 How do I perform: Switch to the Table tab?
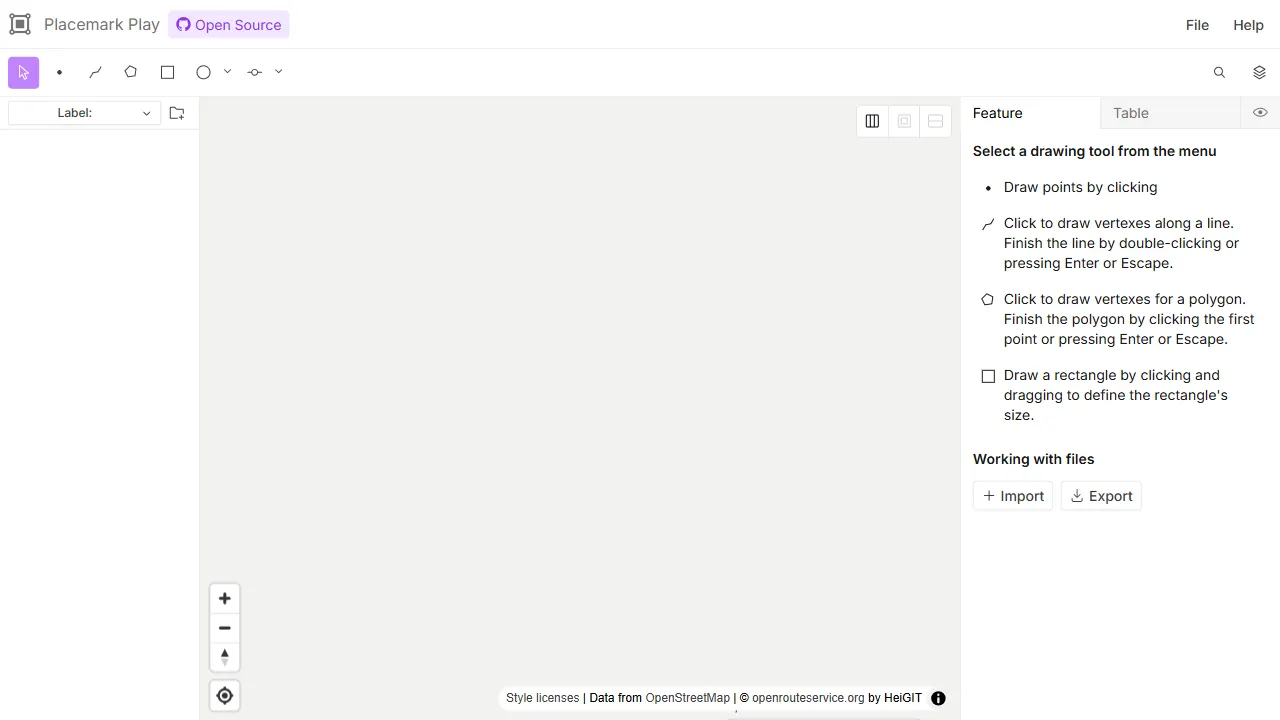tap(1170, 113)
